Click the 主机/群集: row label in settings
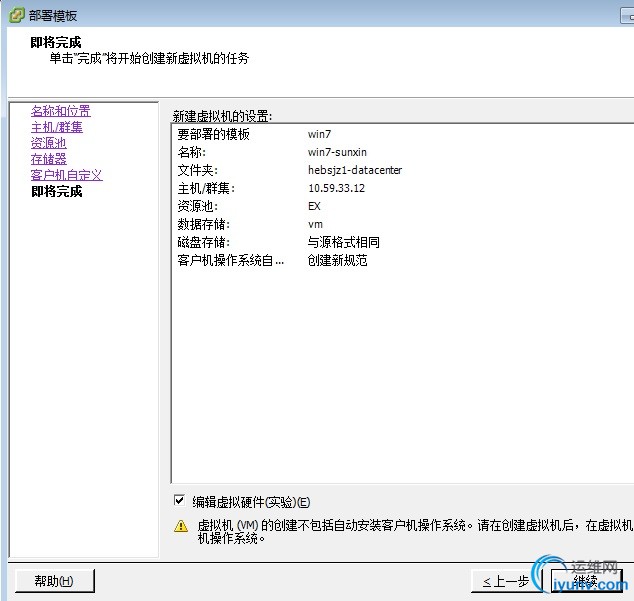The width and height of the screenshot is (634, 601). [x=206, y=188]
